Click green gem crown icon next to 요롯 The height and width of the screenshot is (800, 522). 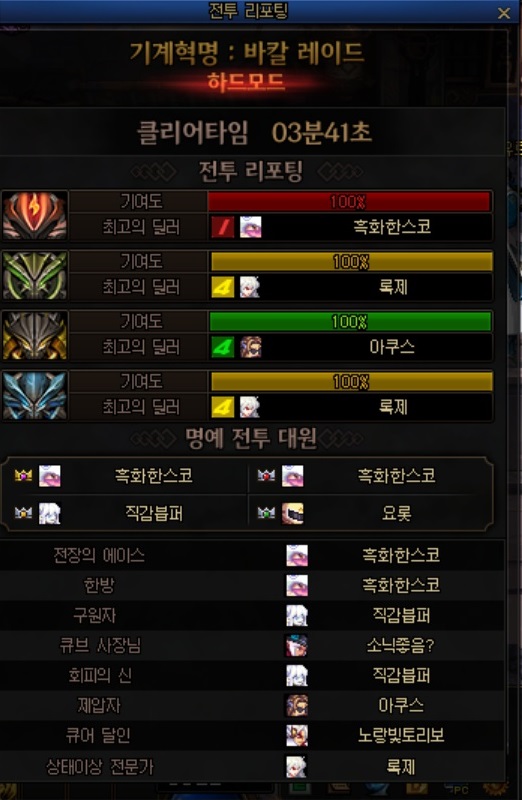tap(266, 513)
